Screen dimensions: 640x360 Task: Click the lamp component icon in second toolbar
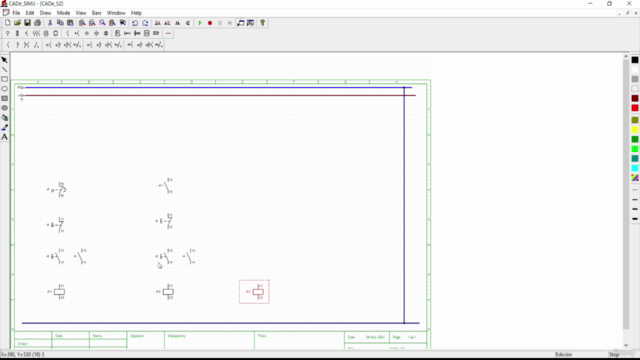point(7,33)
